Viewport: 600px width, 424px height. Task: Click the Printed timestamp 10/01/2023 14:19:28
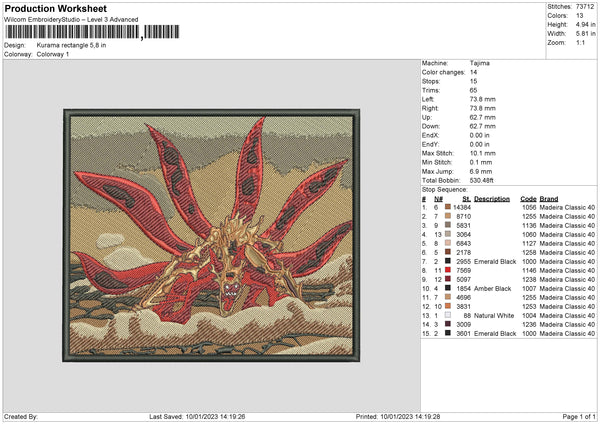[410, 416]
